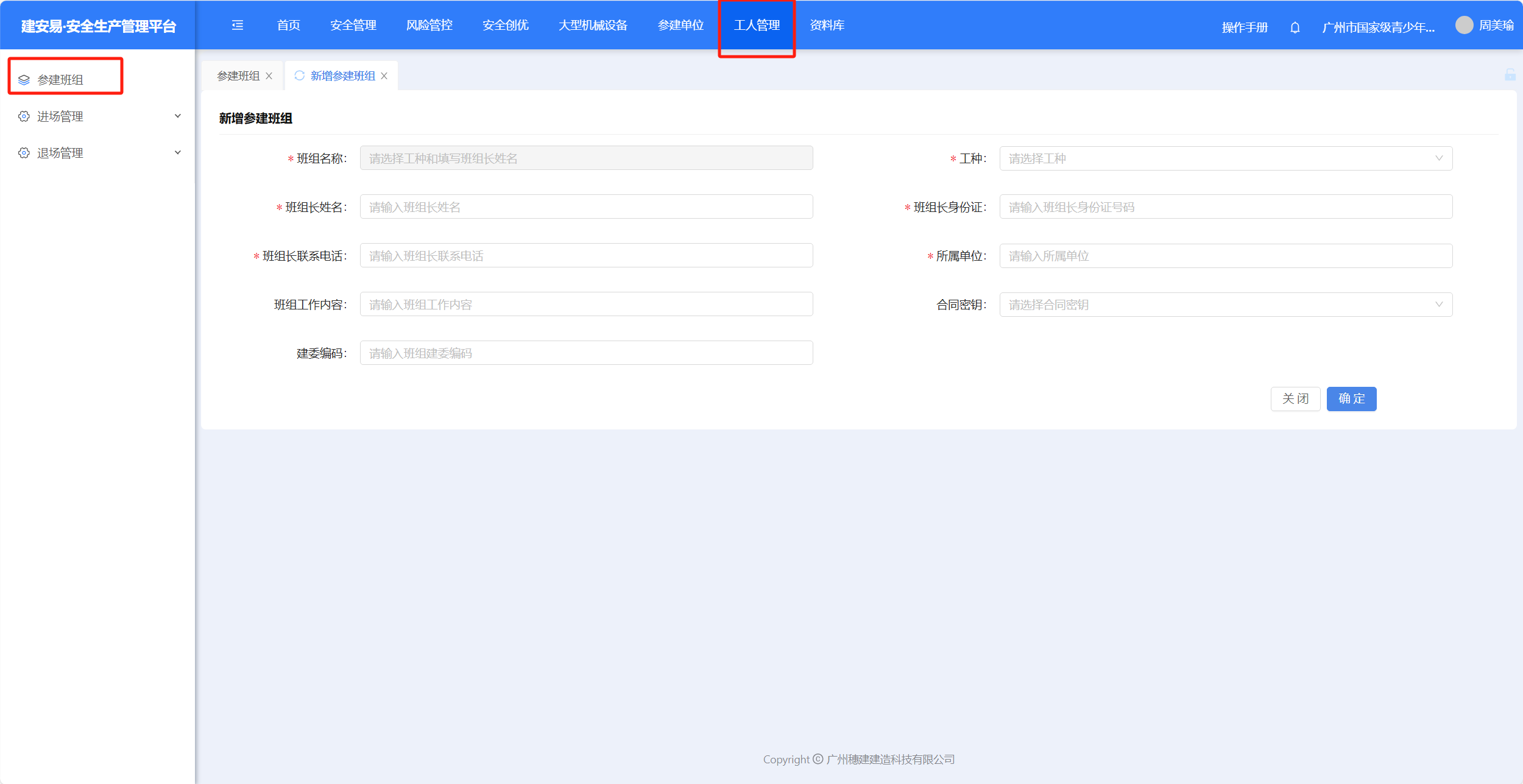Click the user avatar icon
1523x784 pixels.
coord(1464,25)
